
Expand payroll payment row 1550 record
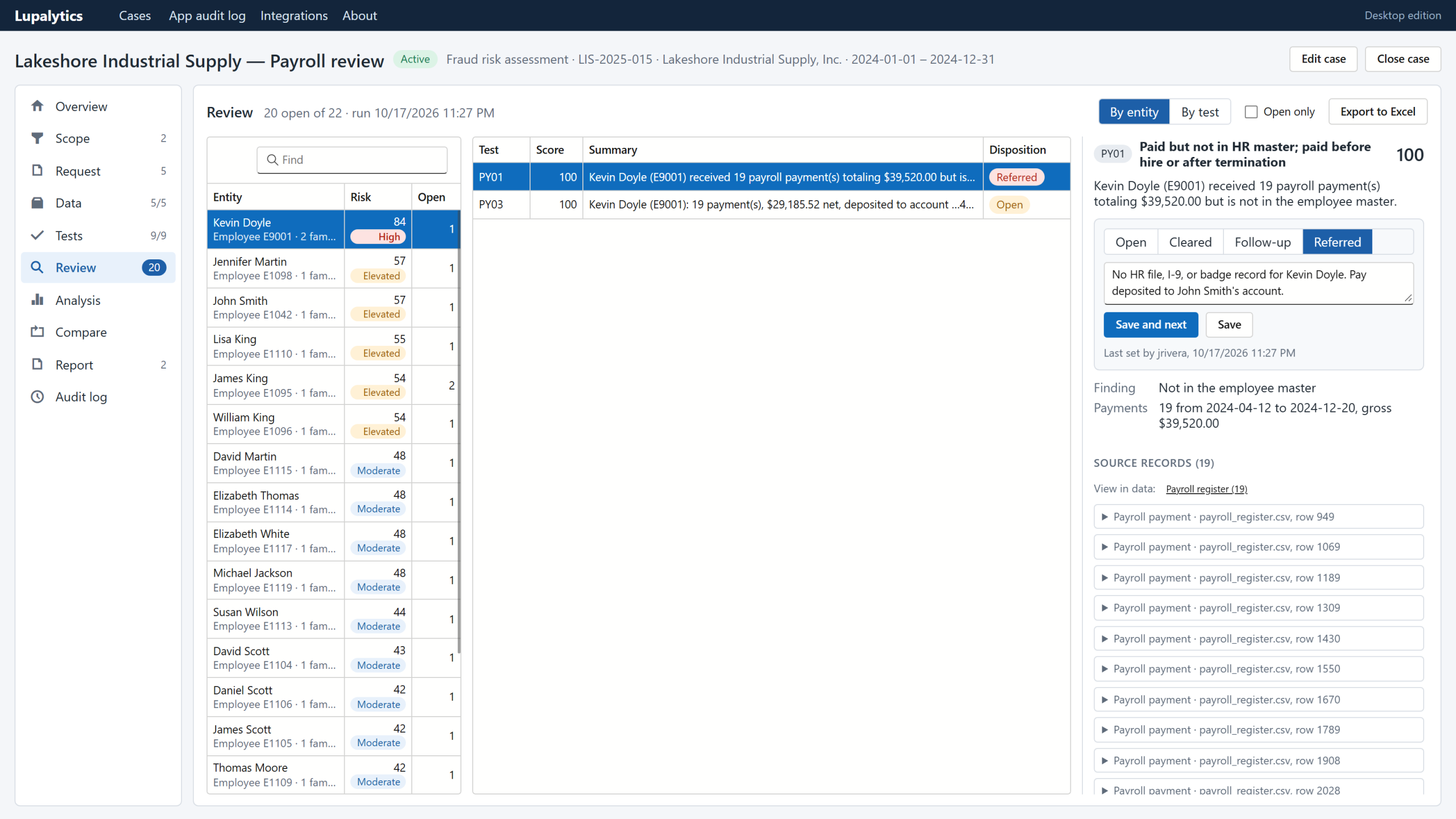[1258, 669]
